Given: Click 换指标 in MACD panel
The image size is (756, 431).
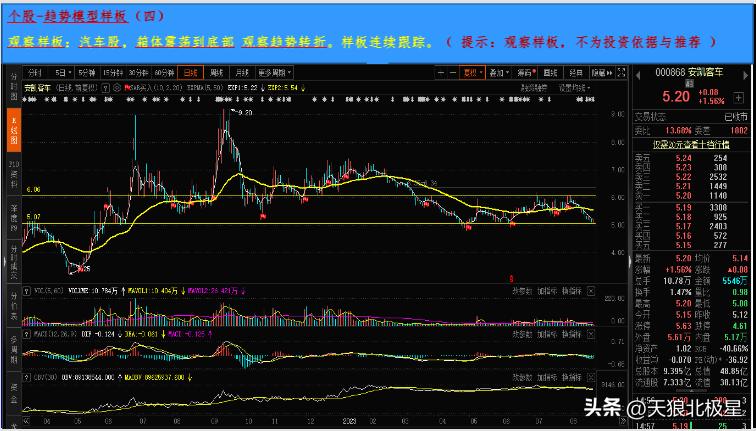Looking at the screenshot, I should (x=573, y=334).
